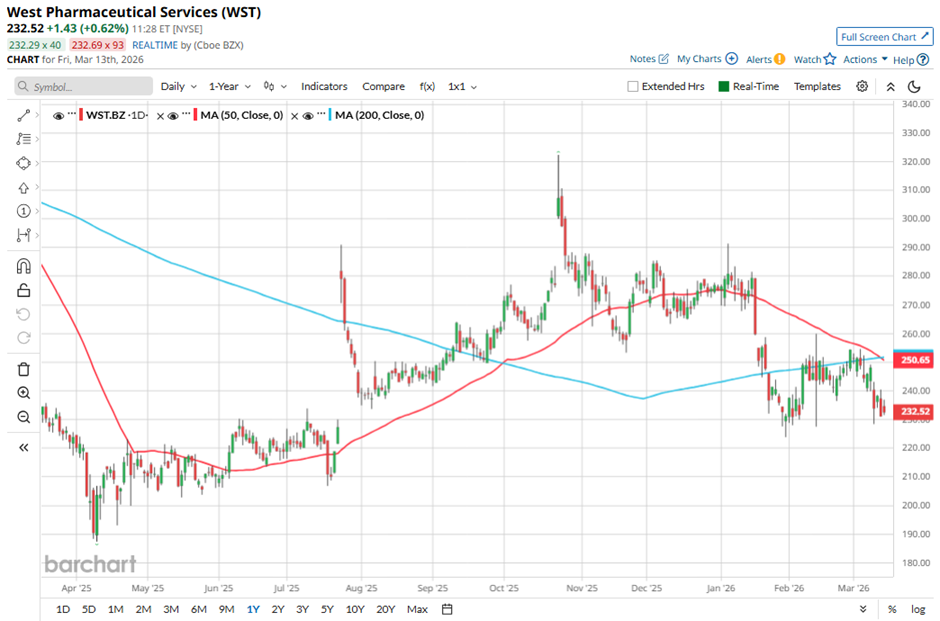Collapse the chart toolbar with up arrows
This screenshot has height=621, width=940.
click(891, 87)
